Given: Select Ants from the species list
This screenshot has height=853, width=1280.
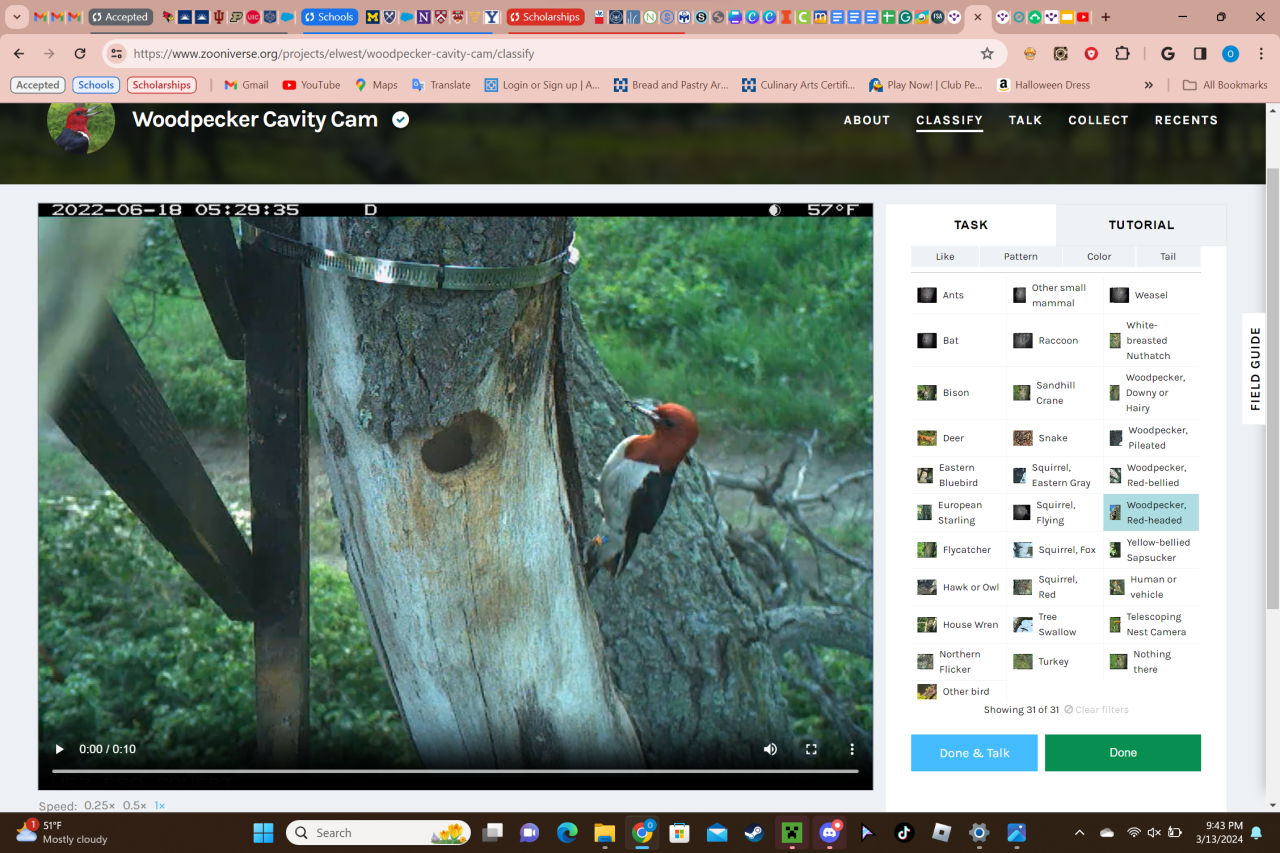Looking at the screenshot, I should point(958,295).
